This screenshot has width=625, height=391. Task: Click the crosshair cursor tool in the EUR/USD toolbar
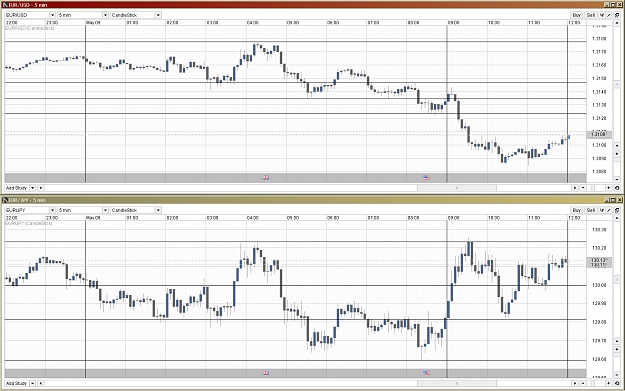602,15
